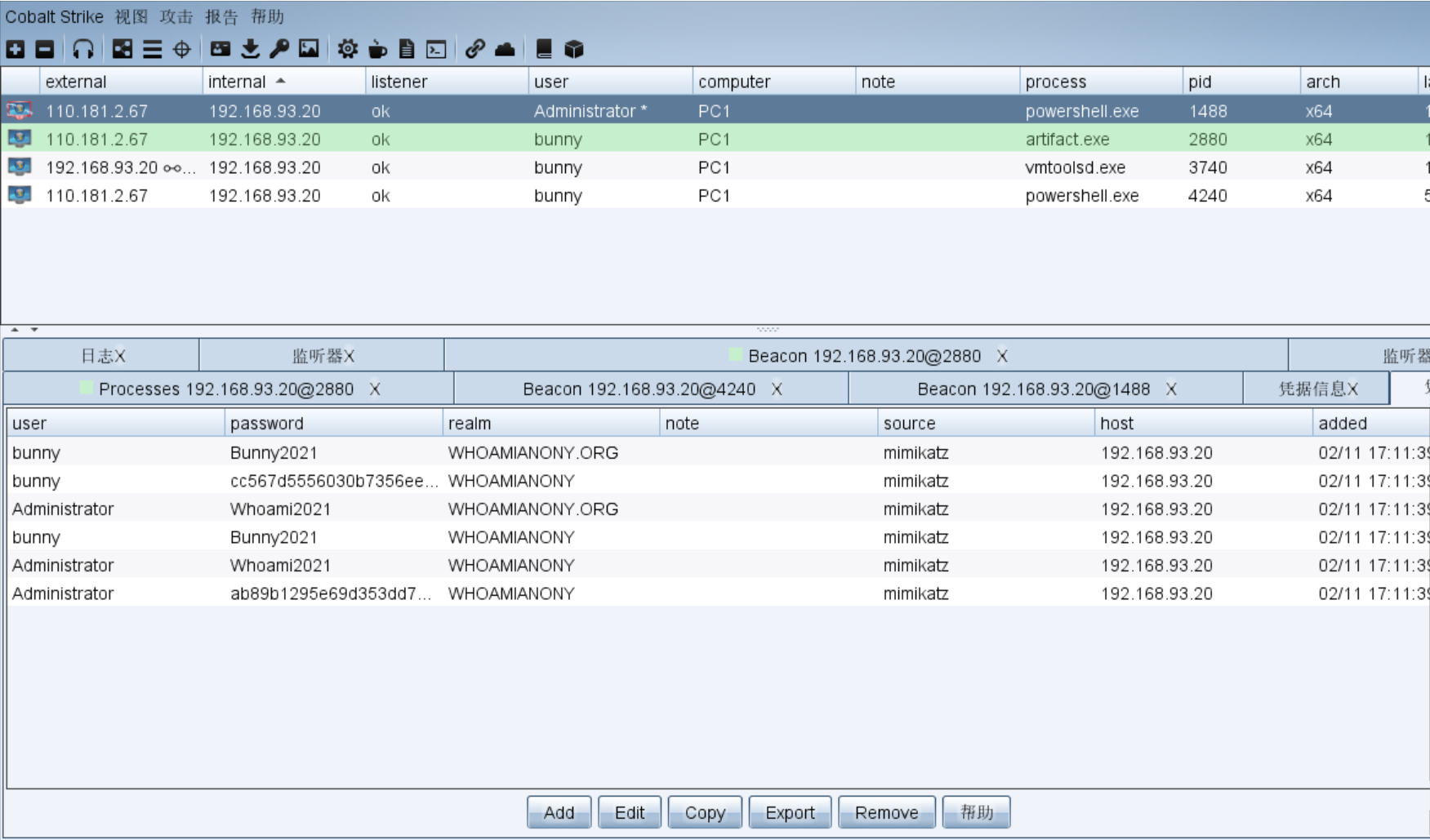Viewport: 1430px width, 840px height.
Task: Open the Beacon 192.168.93.20@1488 tab
Action: click(1045, 389)
